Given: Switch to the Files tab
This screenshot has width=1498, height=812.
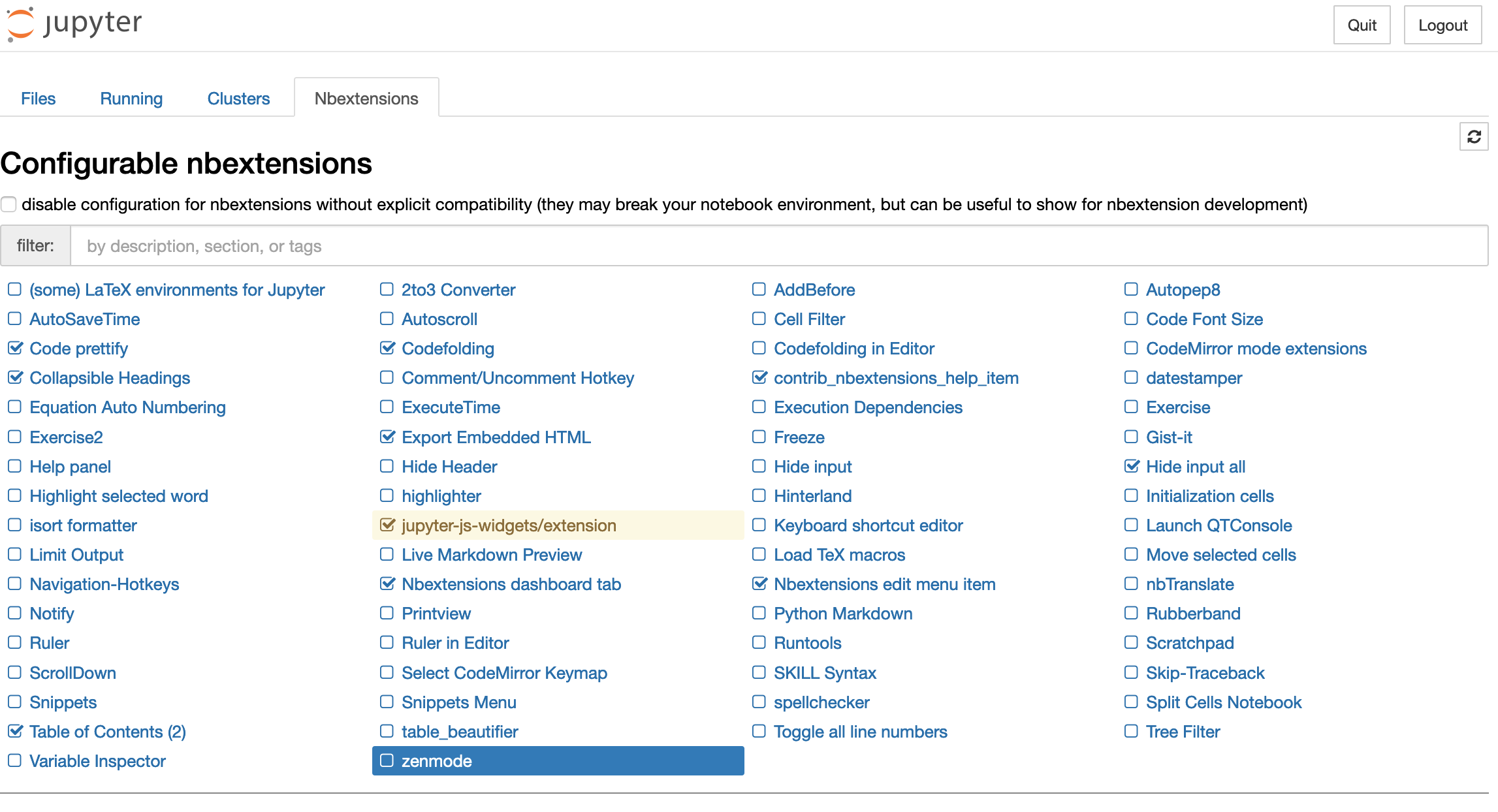Looking at the screenshot, I should pos(38,99).
